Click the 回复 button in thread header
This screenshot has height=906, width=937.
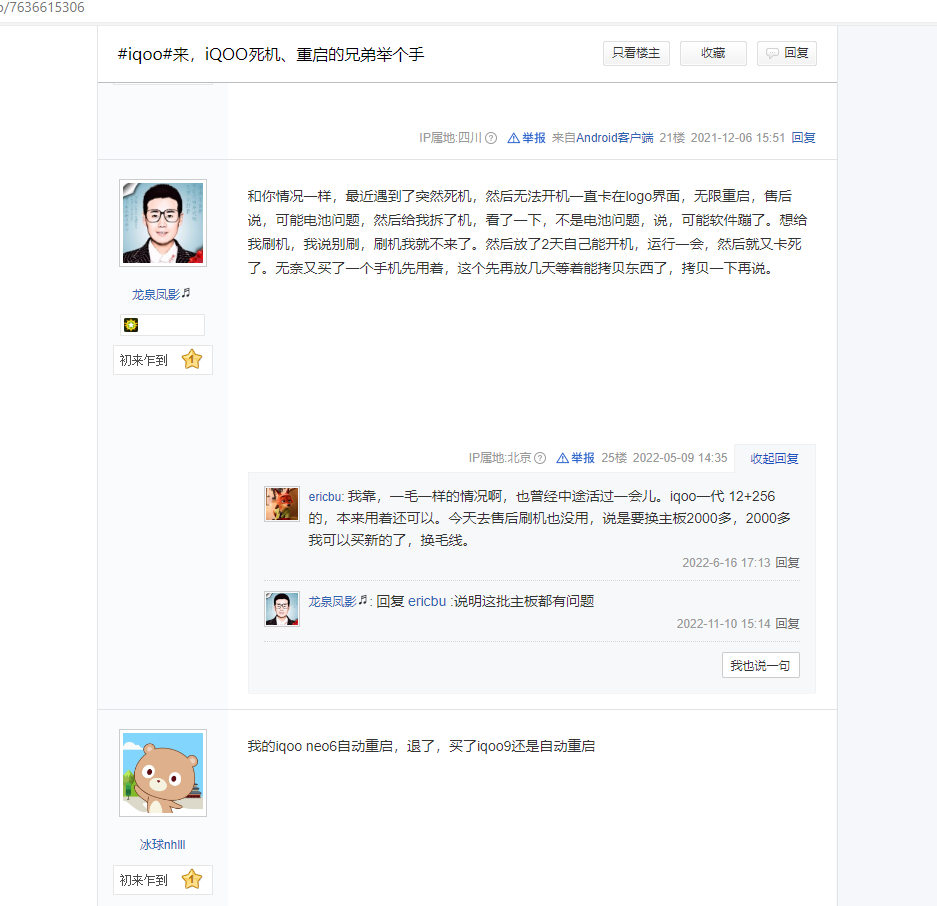click(x=786, y=53)
